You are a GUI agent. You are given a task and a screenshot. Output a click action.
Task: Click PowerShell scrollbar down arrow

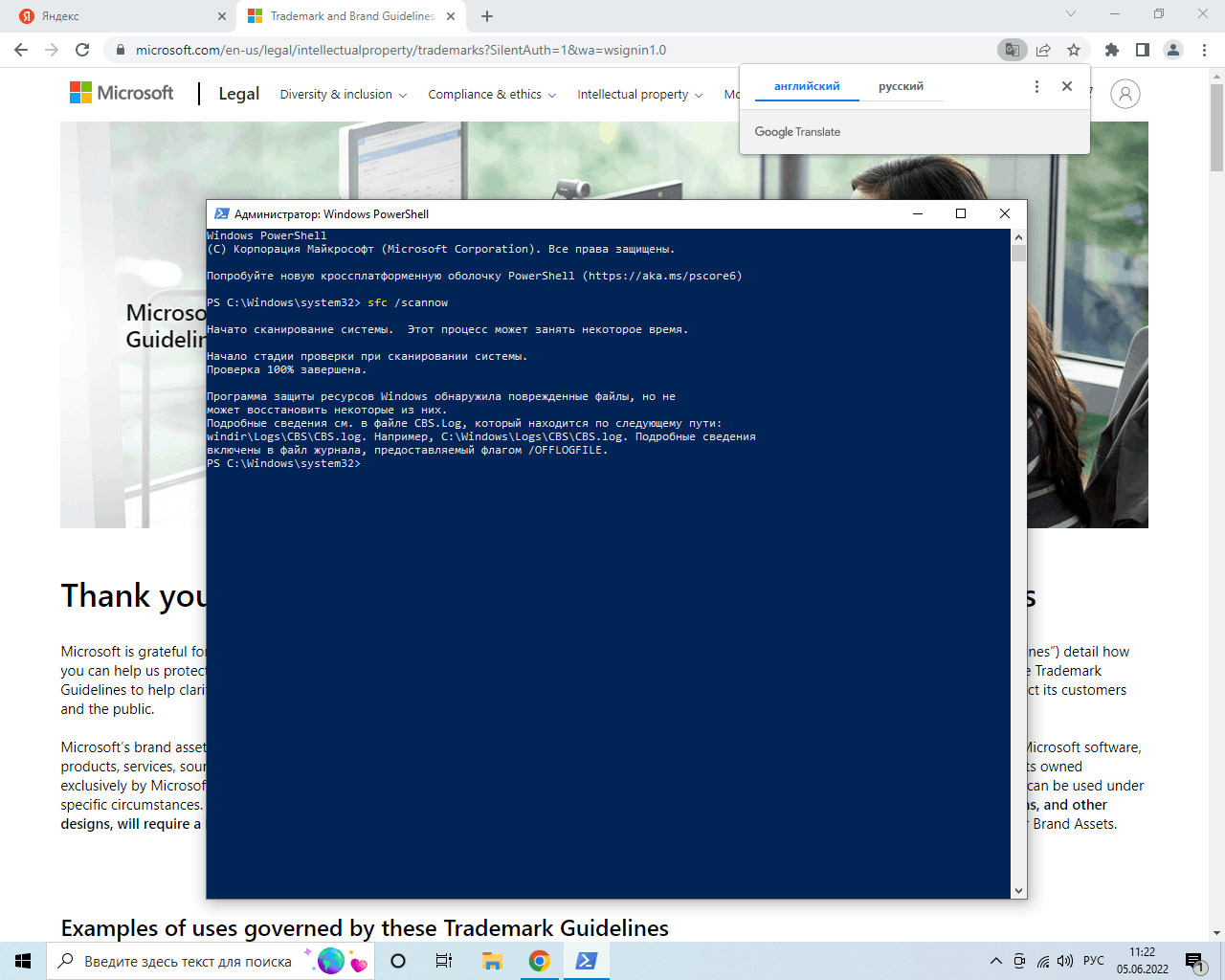1018,890
